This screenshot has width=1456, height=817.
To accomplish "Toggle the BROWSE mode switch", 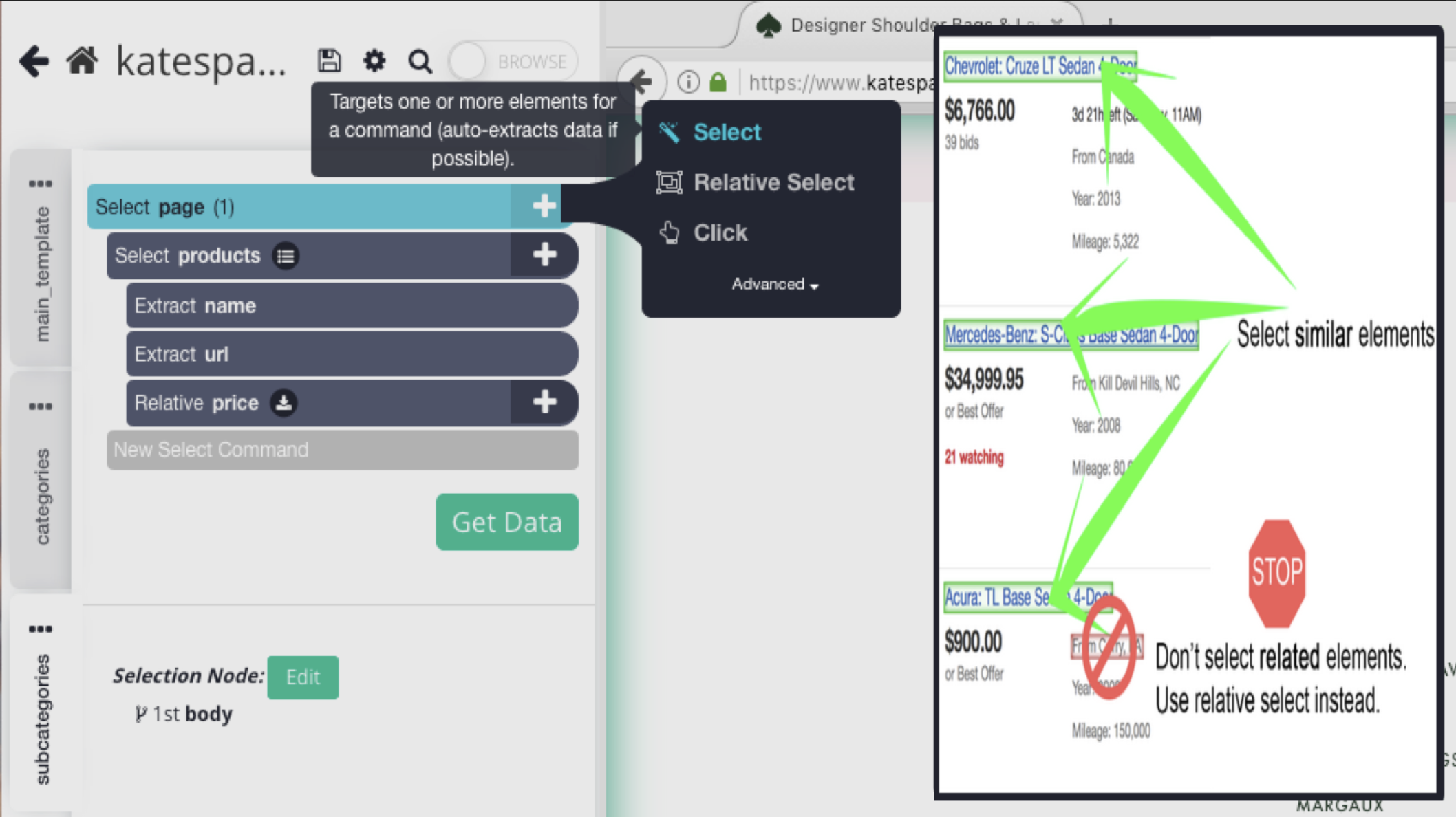I will click(x=513, y=62).
